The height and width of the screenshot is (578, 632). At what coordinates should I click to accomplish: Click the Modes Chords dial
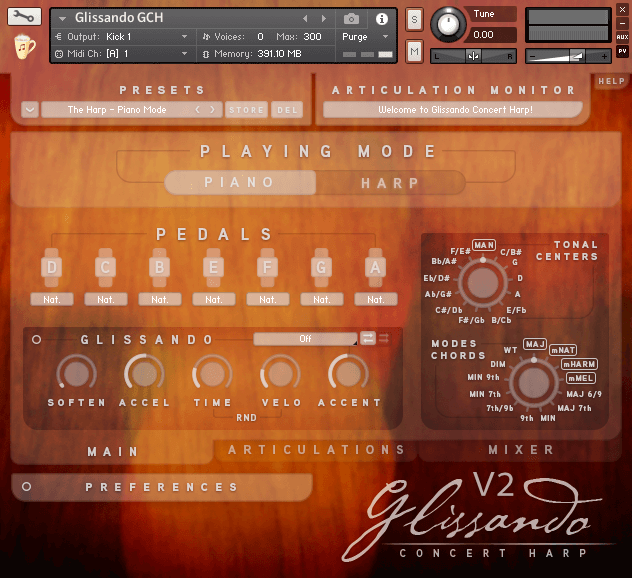pyautogui.click(x=534, y=382)
